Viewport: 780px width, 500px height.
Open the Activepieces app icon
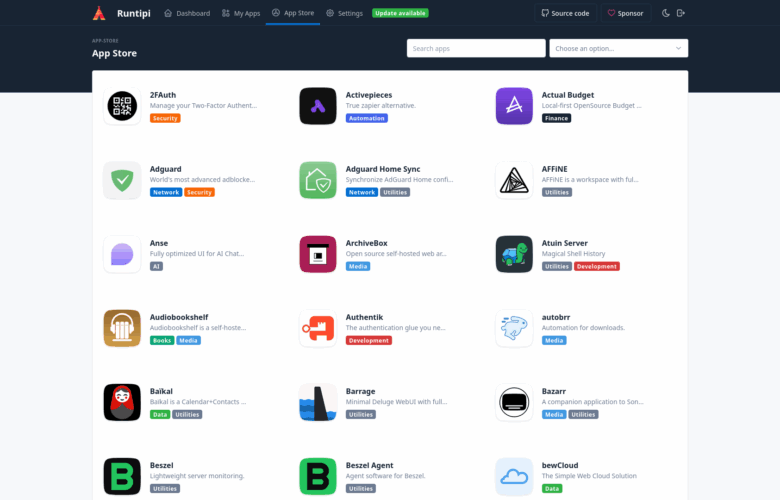318,106
